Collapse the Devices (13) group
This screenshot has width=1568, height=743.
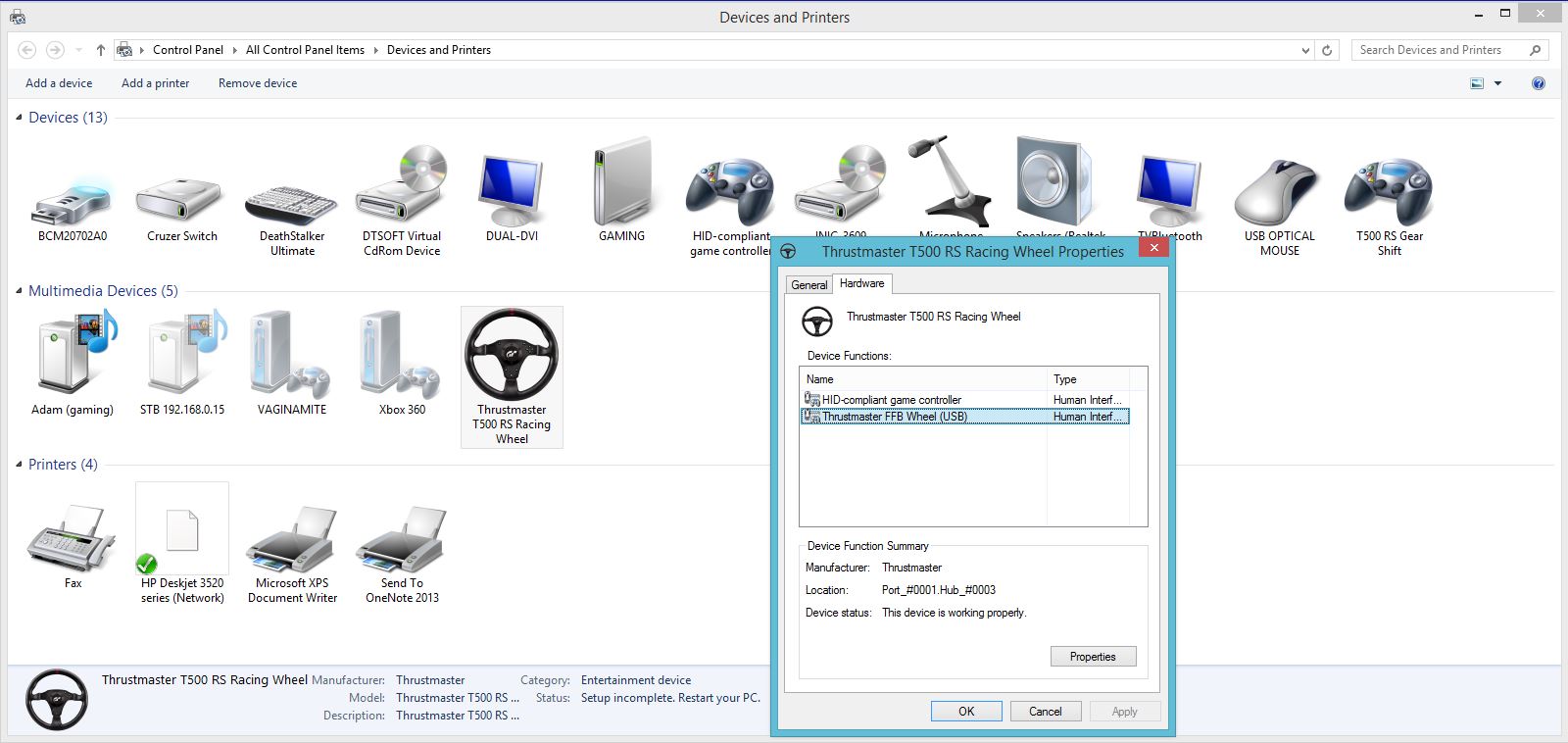(19, 118)
